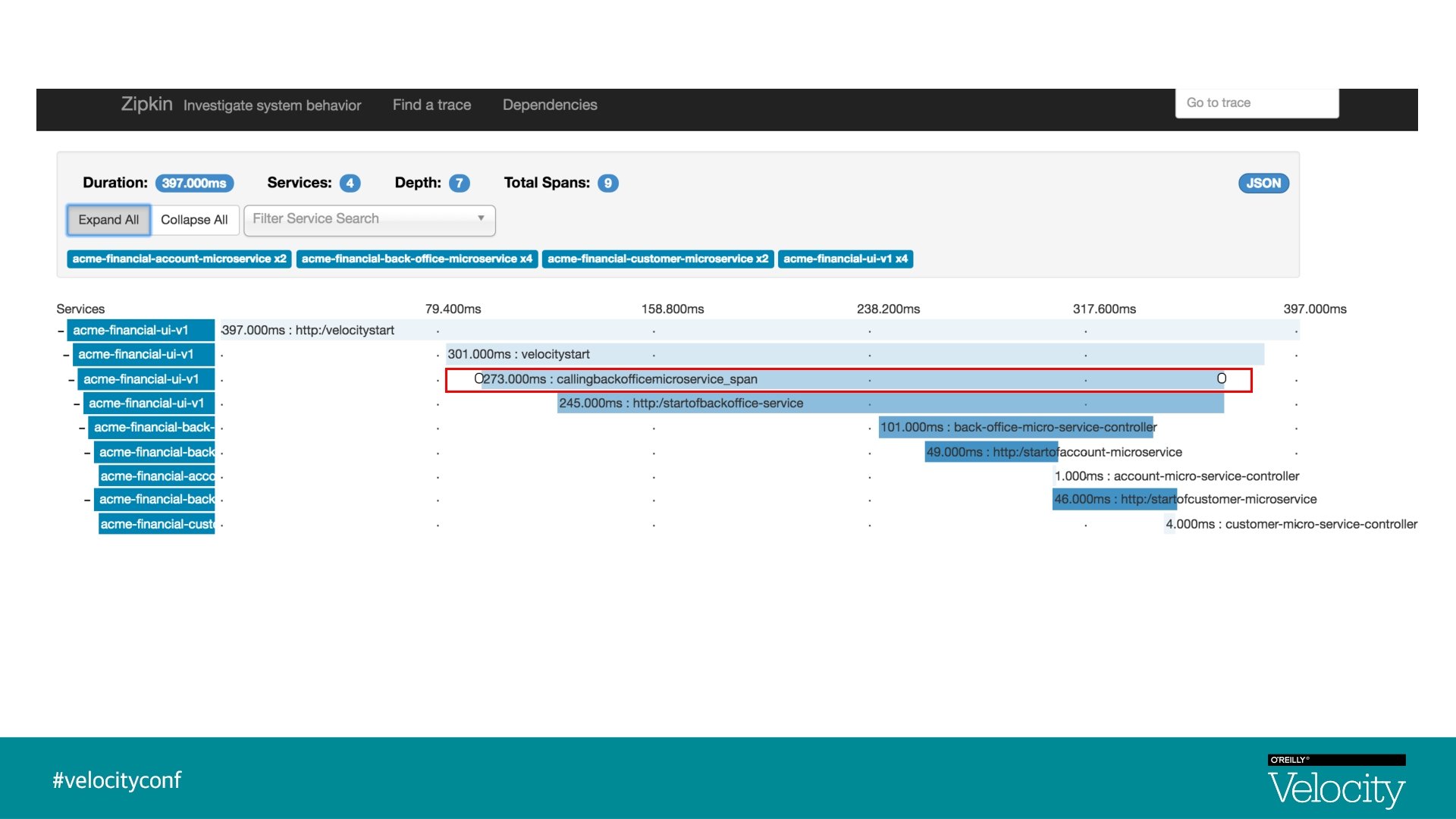Image resolution: width=1456 pixels, height=819 pixels.
Task: Open Find a trace menu item
Action: 431,105
